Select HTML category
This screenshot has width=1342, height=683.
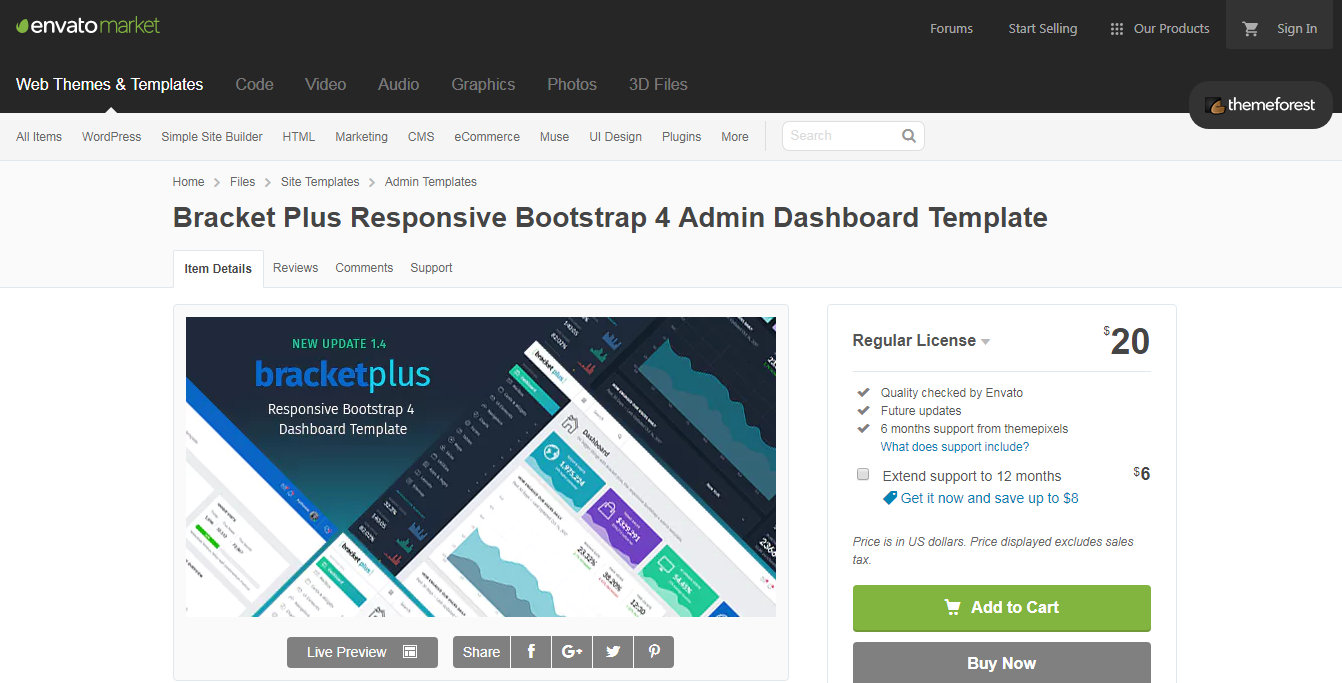[x=298, y=137]
